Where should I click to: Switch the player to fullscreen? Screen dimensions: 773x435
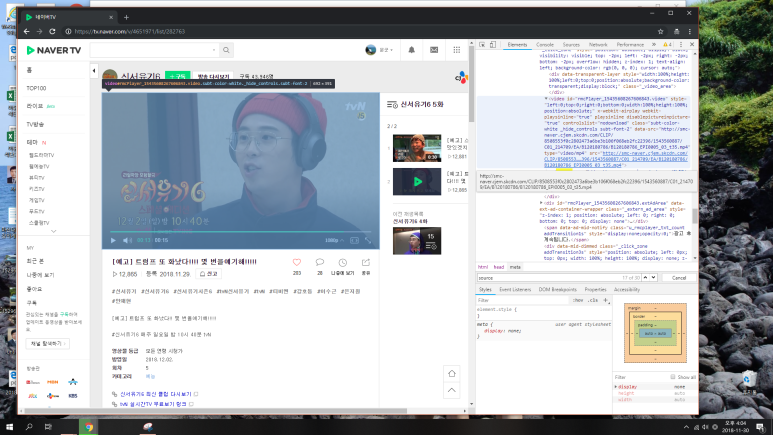pyautogui.click(x=368, y=240)
